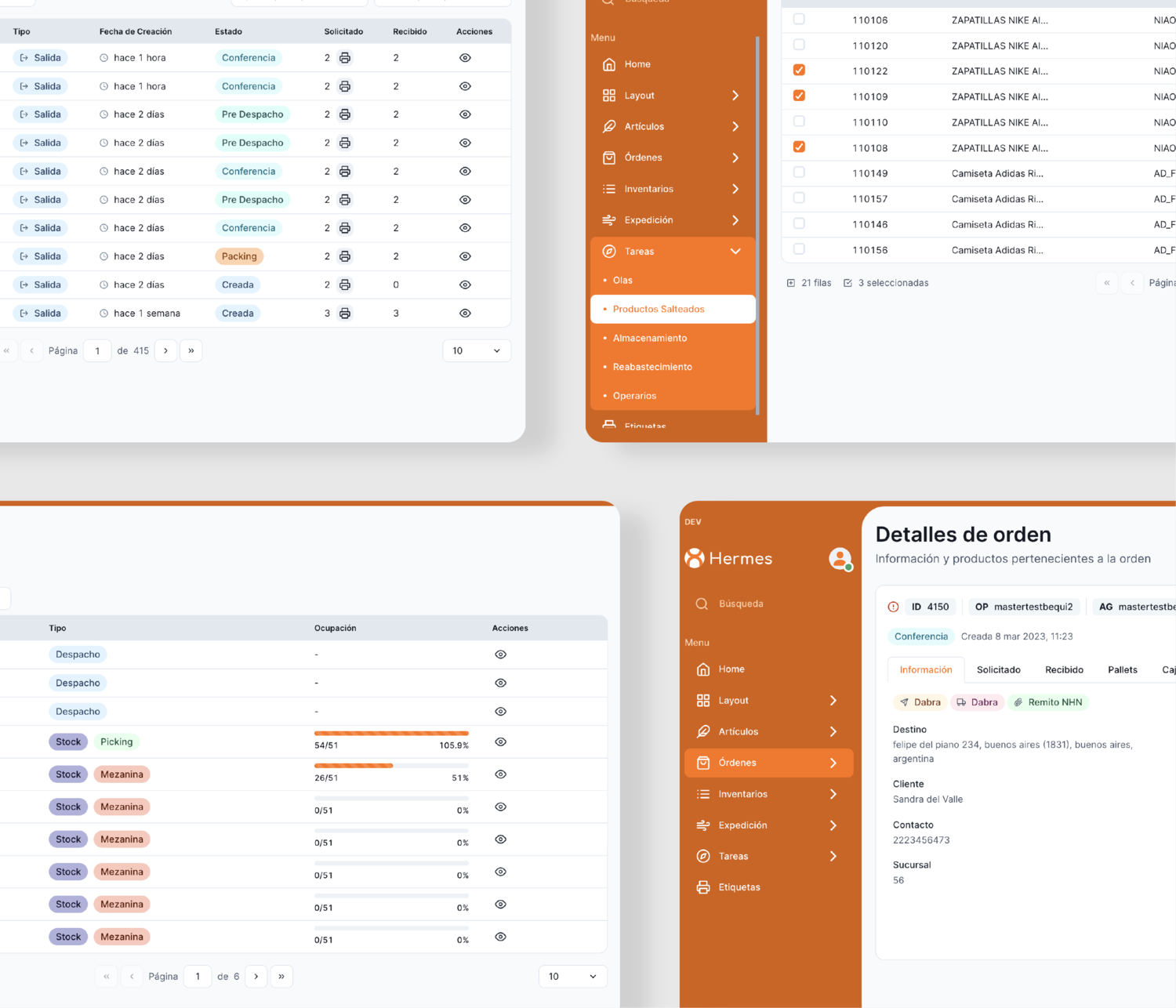Go to next page in 'de 6' pagination
1176x1008 pixels.
click(256, 977)
